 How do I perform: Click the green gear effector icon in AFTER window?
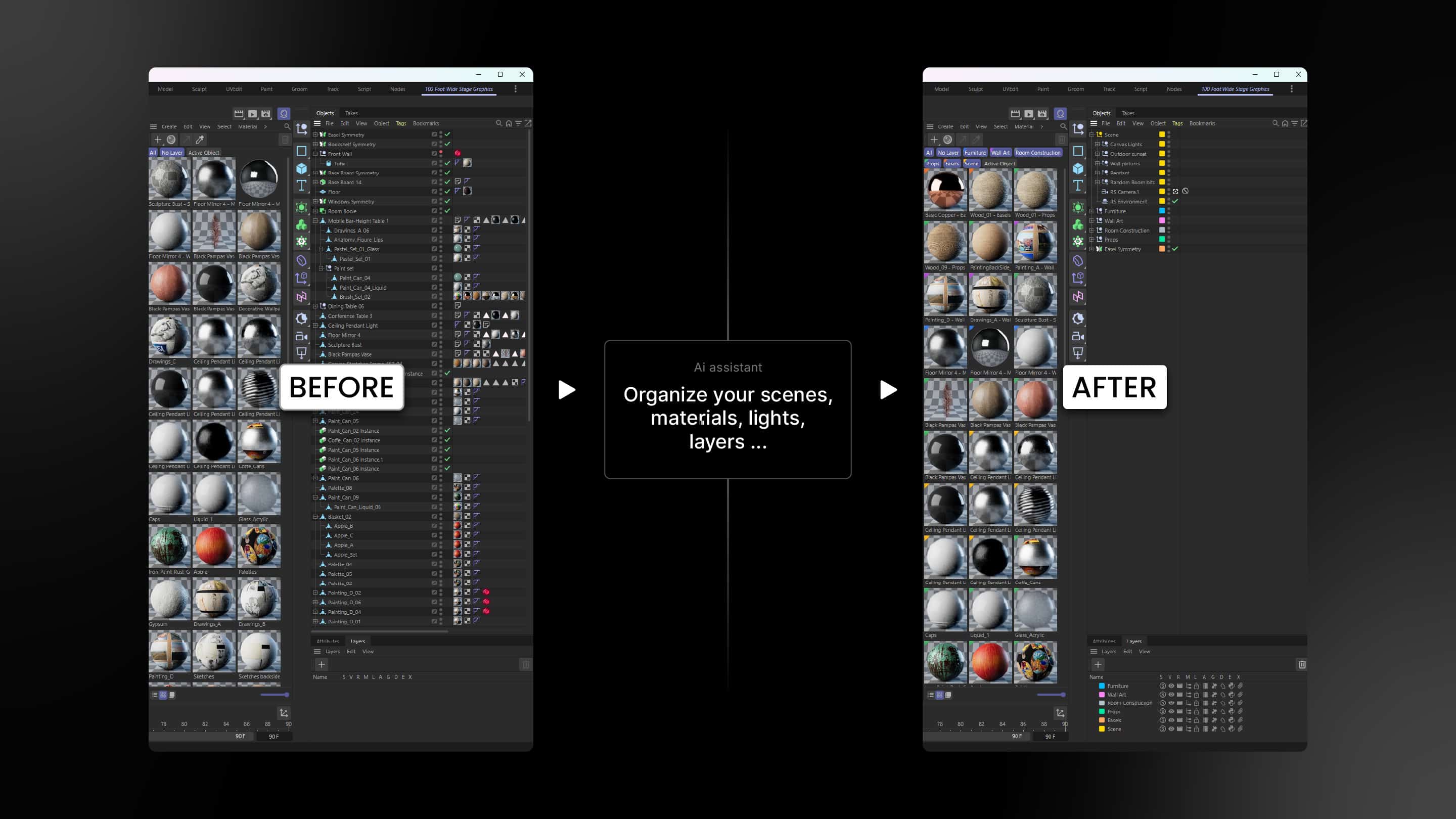tap(1078, 242)
